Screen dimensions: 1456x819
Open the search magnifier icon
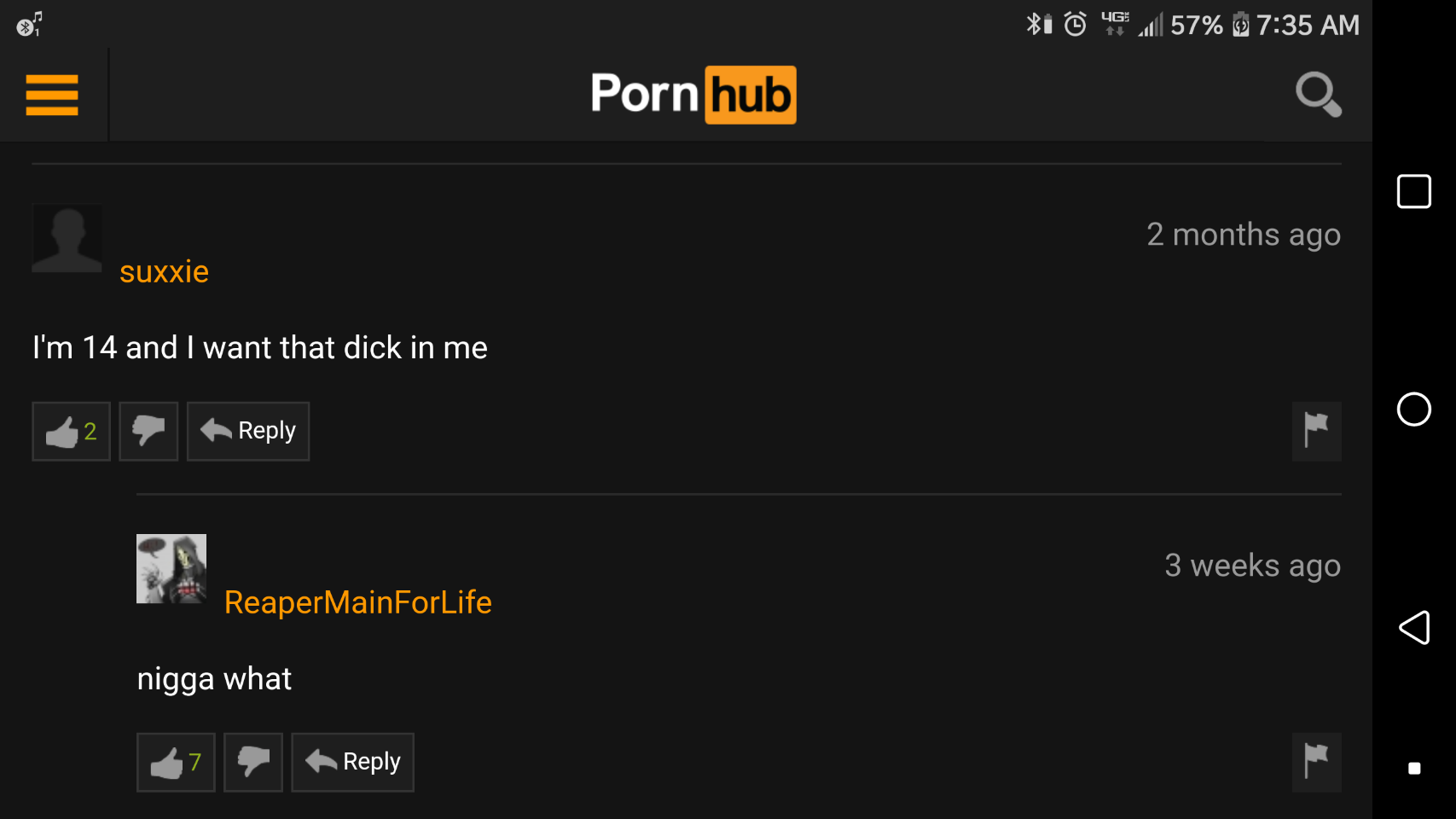coord(1318,94)
